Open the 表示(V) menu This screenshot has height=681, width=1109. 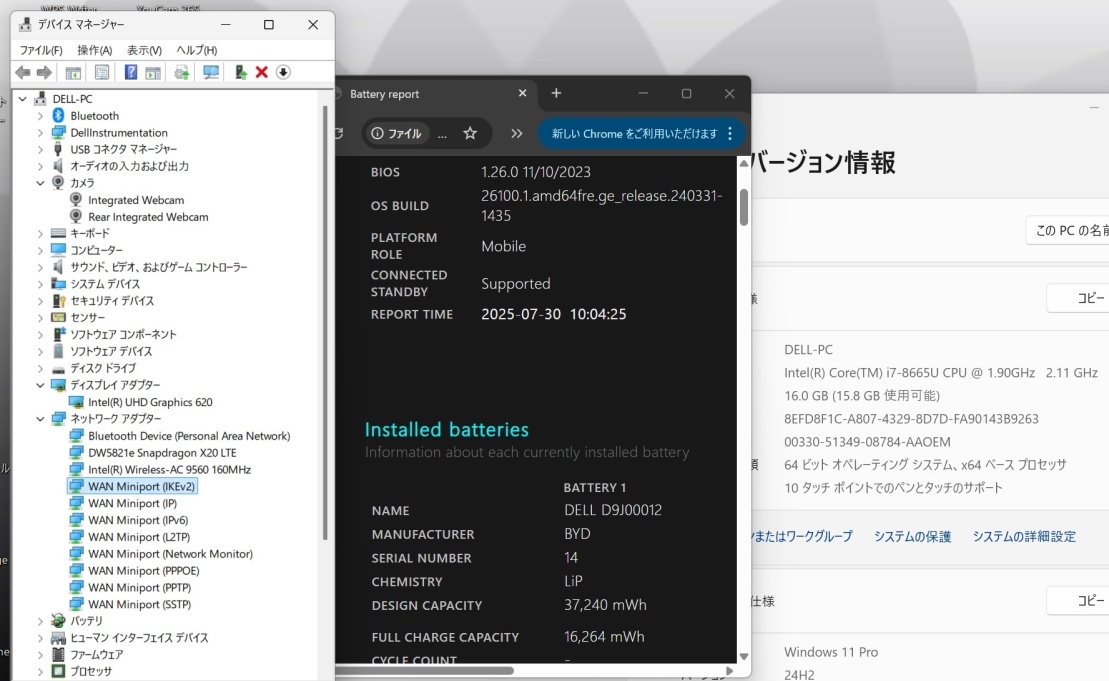click(x=144, y=50)
